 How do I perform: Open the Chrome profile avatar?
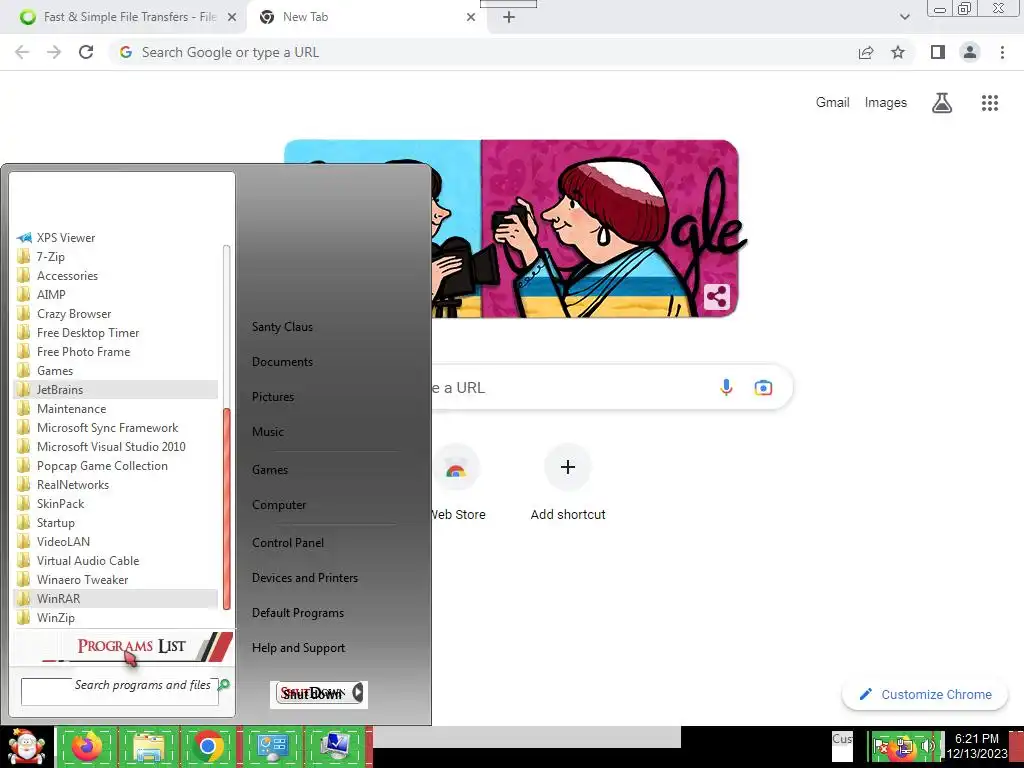click(970, 52)
